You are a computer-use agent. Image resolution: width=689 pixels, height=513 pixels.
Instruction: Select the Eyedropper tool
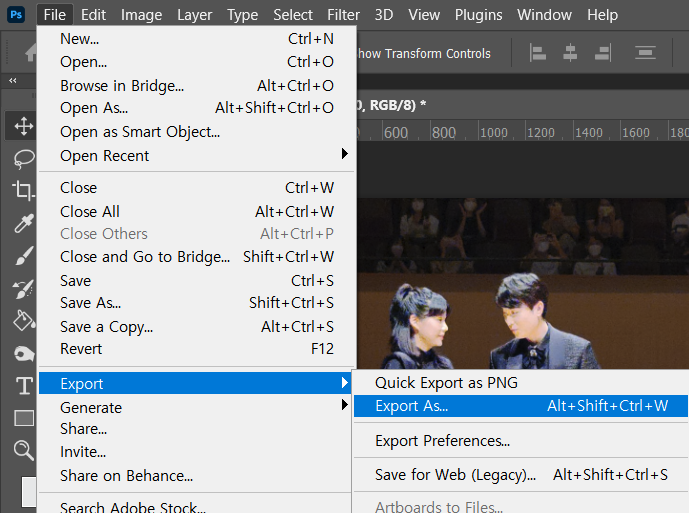24,223
